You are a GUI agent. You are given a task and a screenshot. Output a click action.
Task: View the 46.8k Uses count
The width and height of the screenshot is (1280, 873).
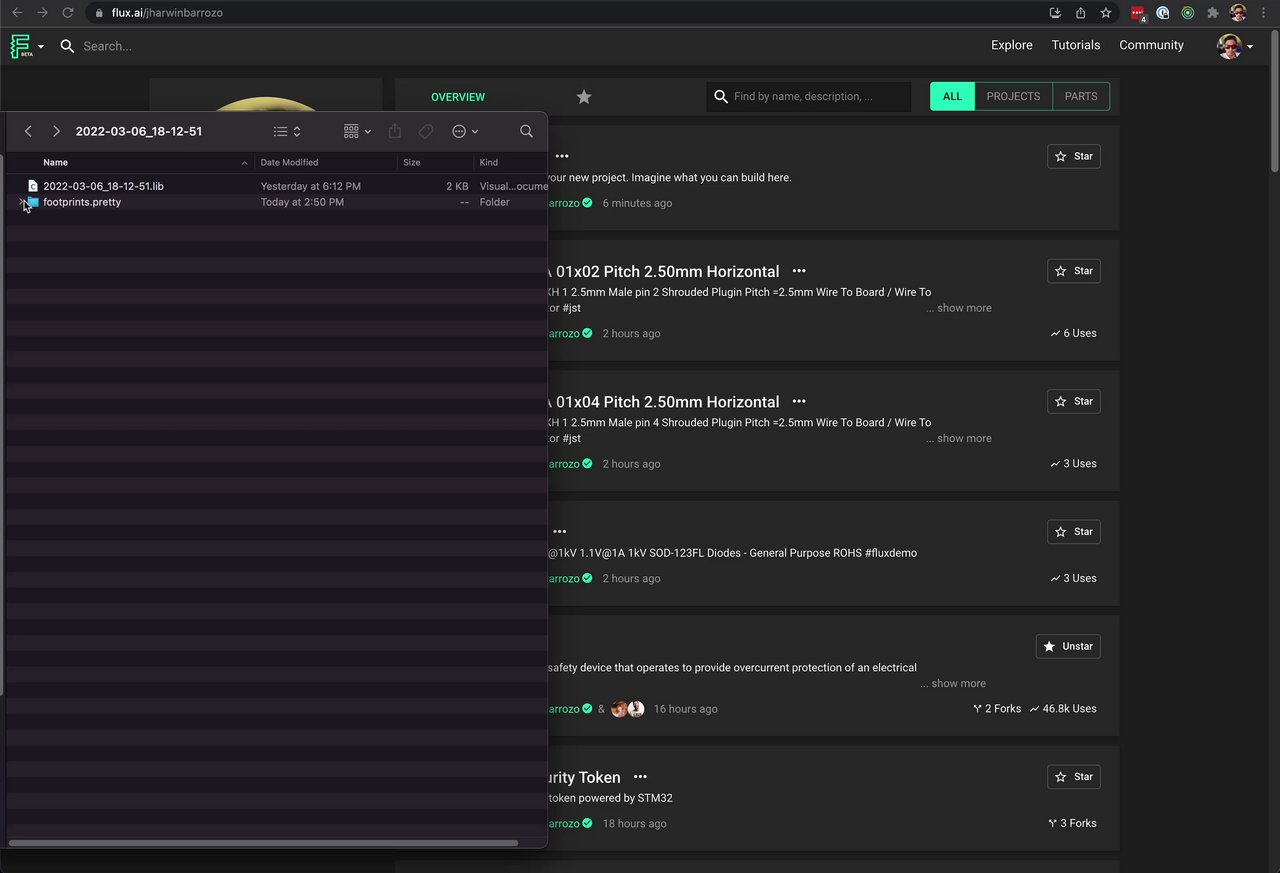pos(1063,708)
